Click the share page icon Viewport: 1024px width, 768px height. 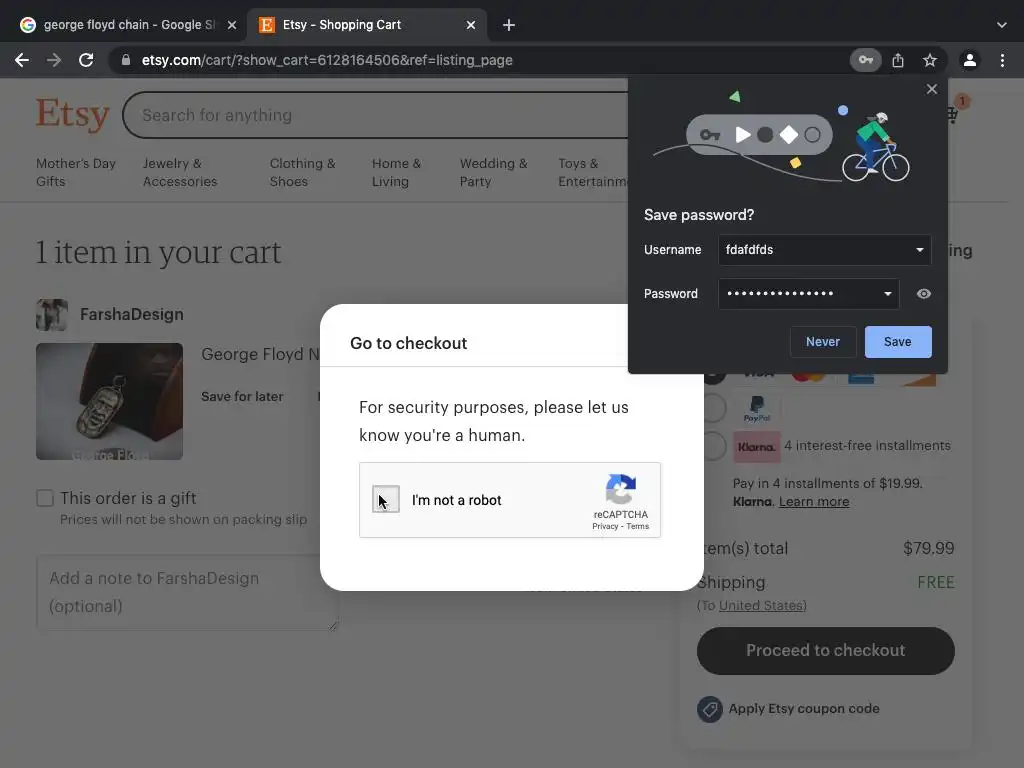898,60
